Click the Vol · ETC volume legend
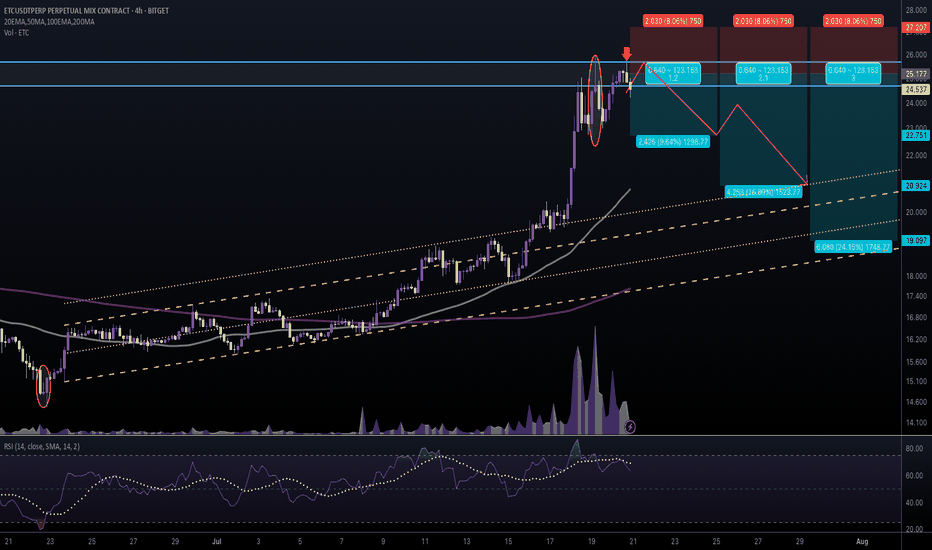 (x=17, y=33)
